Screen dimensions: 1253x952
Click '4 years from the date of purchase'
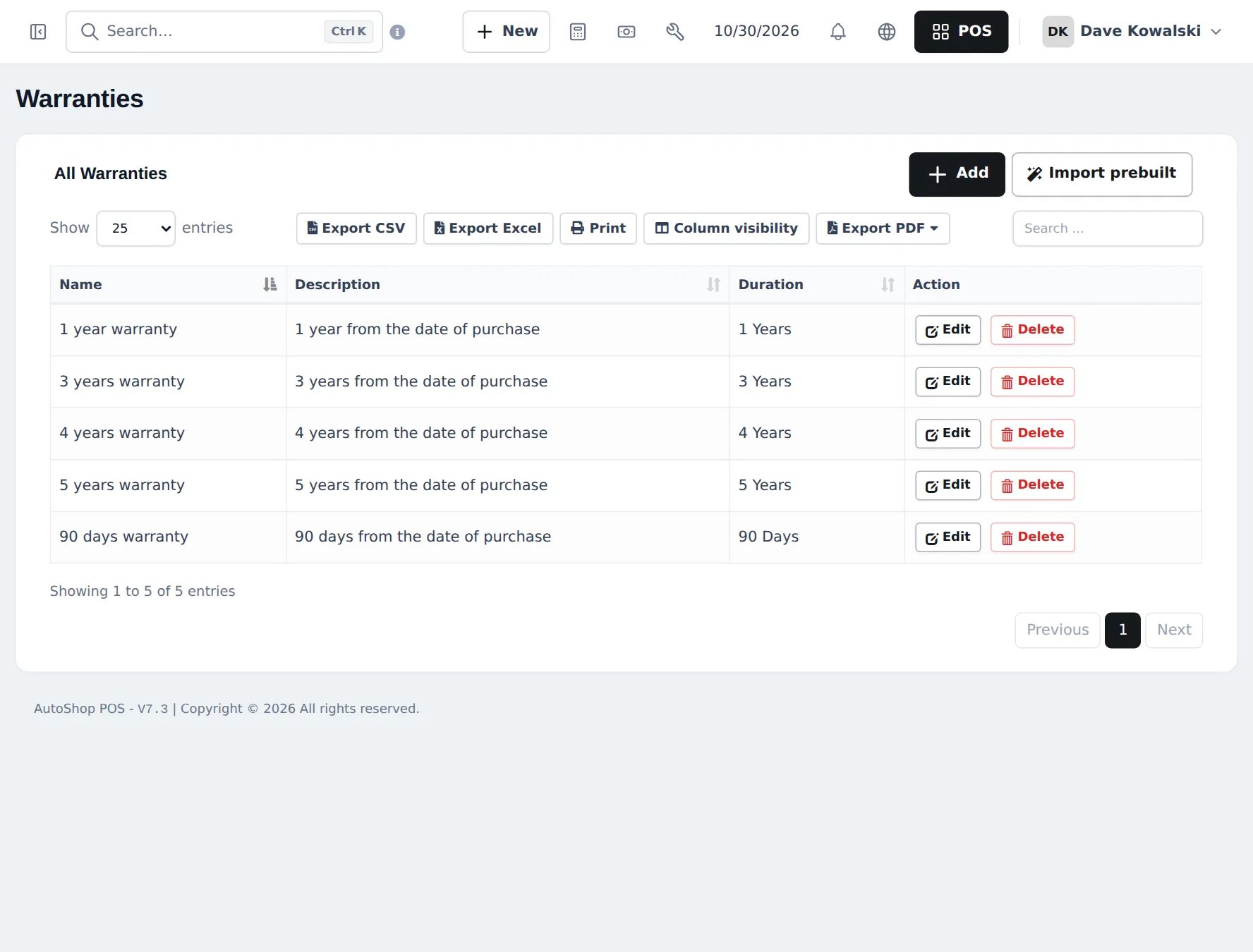coord(421,433)
